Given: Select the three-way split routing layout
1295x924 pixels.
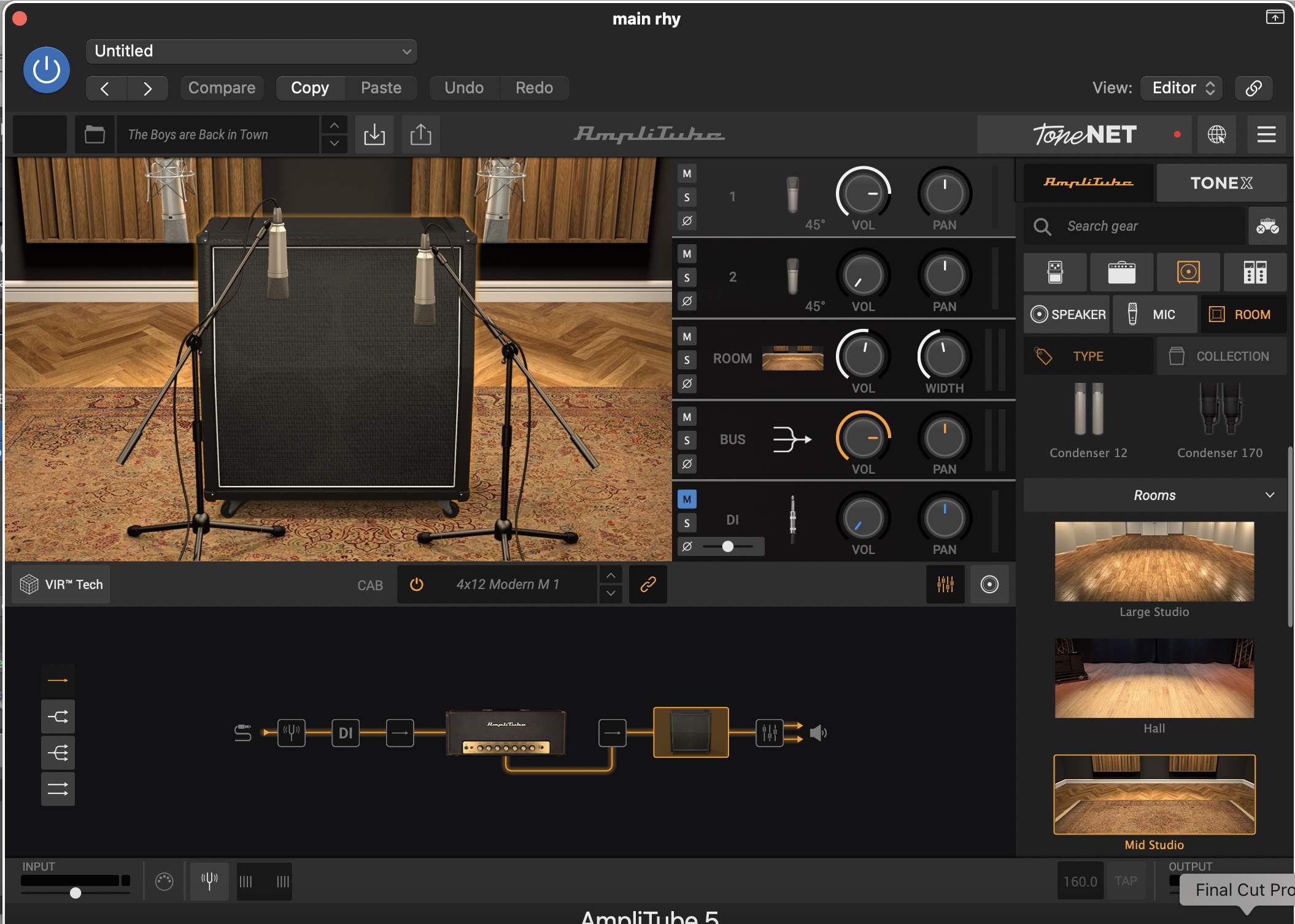Looking at the screenshot, I should [x=58, y=753].
